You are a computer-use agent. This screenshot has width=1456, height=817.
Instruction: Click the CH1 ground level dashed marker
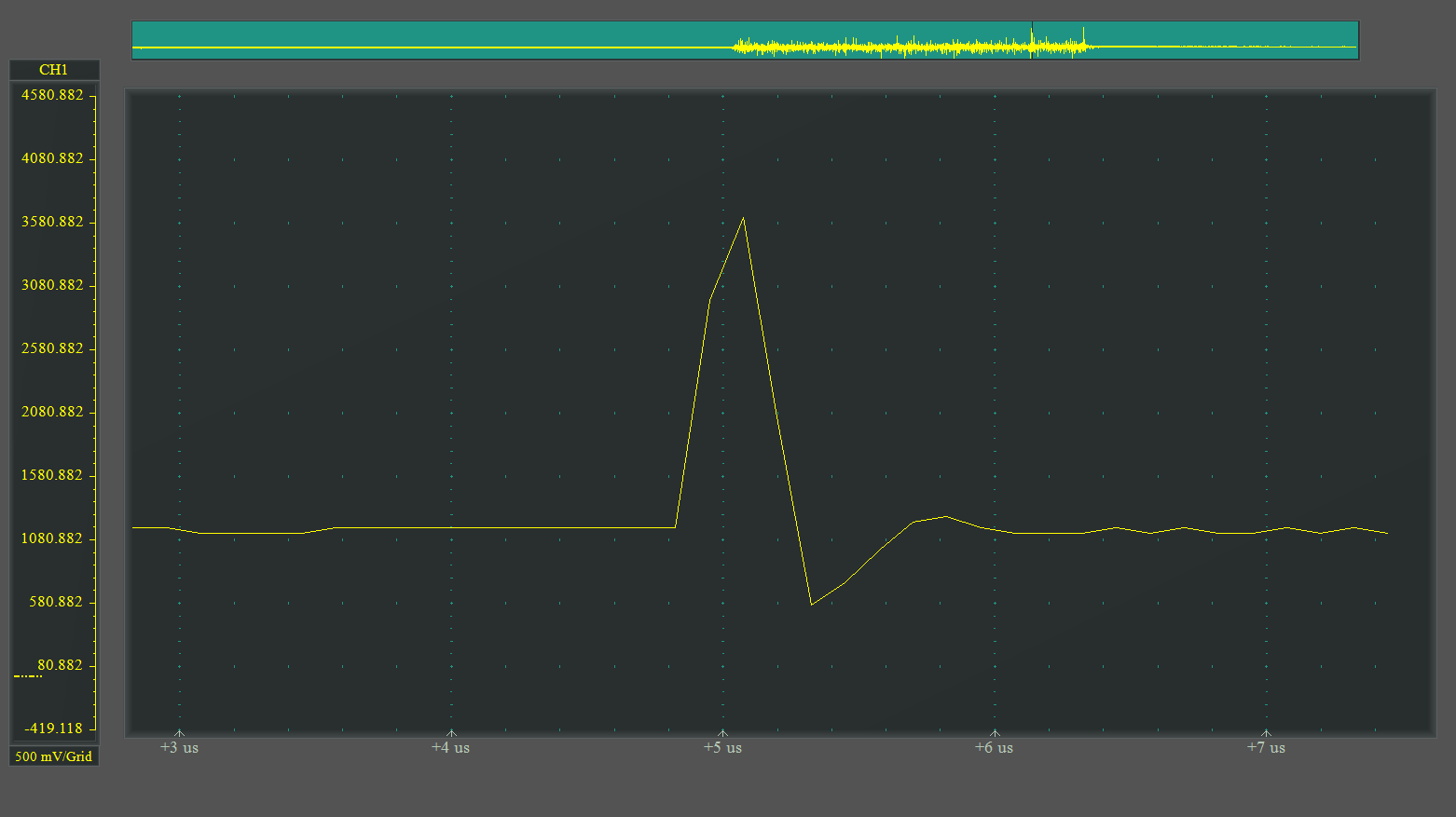28,676
